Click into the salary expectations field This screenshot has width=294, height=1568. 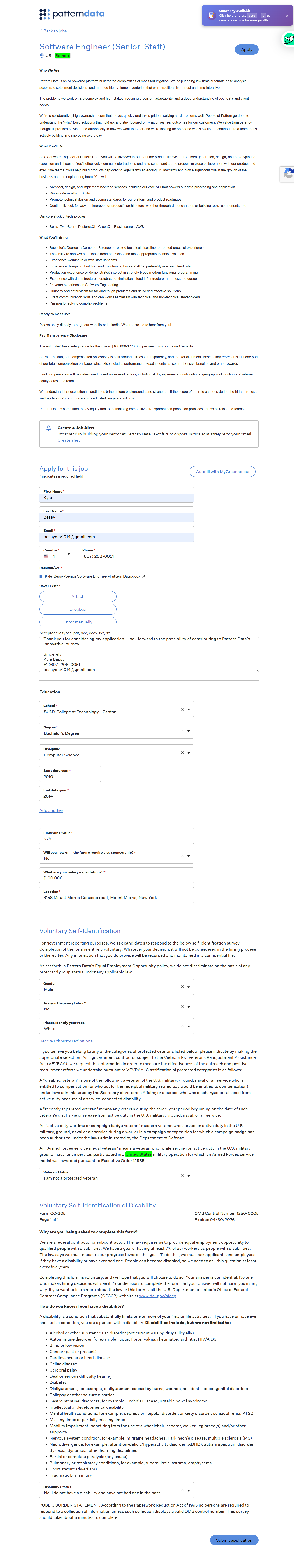[x=117, y=878]
